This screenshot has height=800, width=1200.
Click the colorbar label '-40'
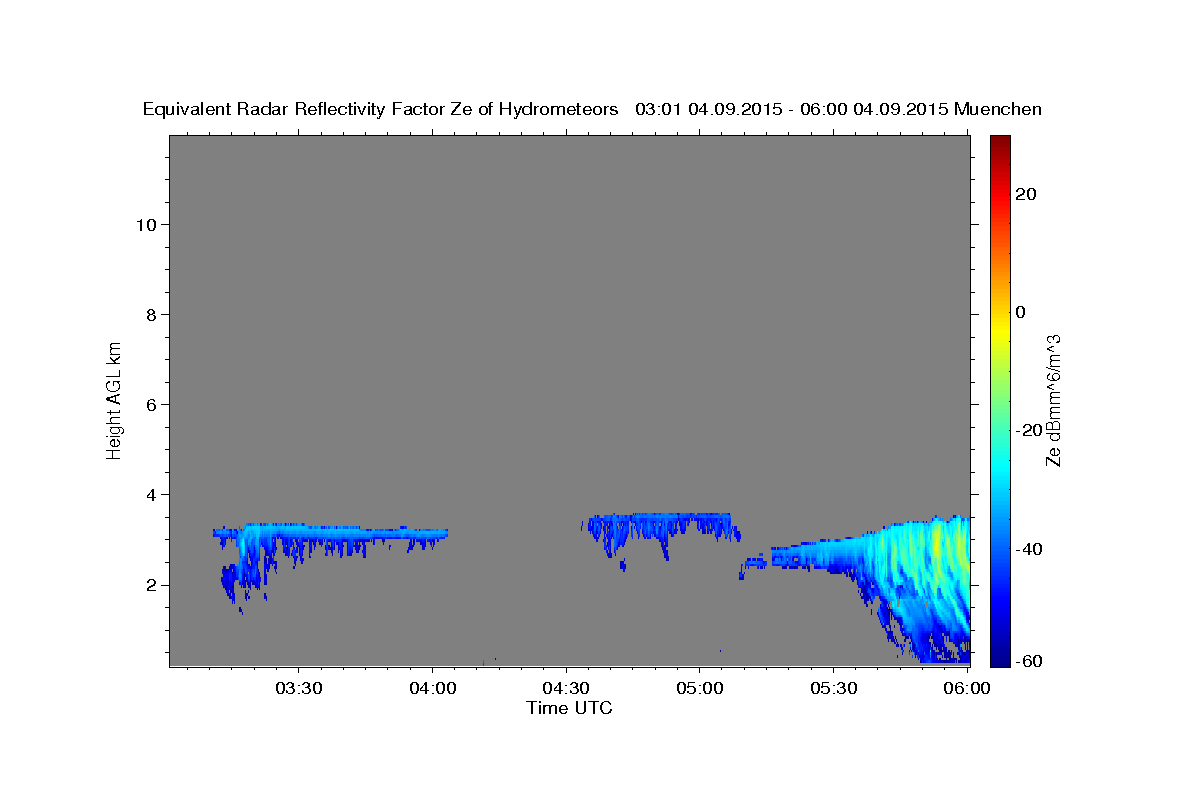[1029, 549]
